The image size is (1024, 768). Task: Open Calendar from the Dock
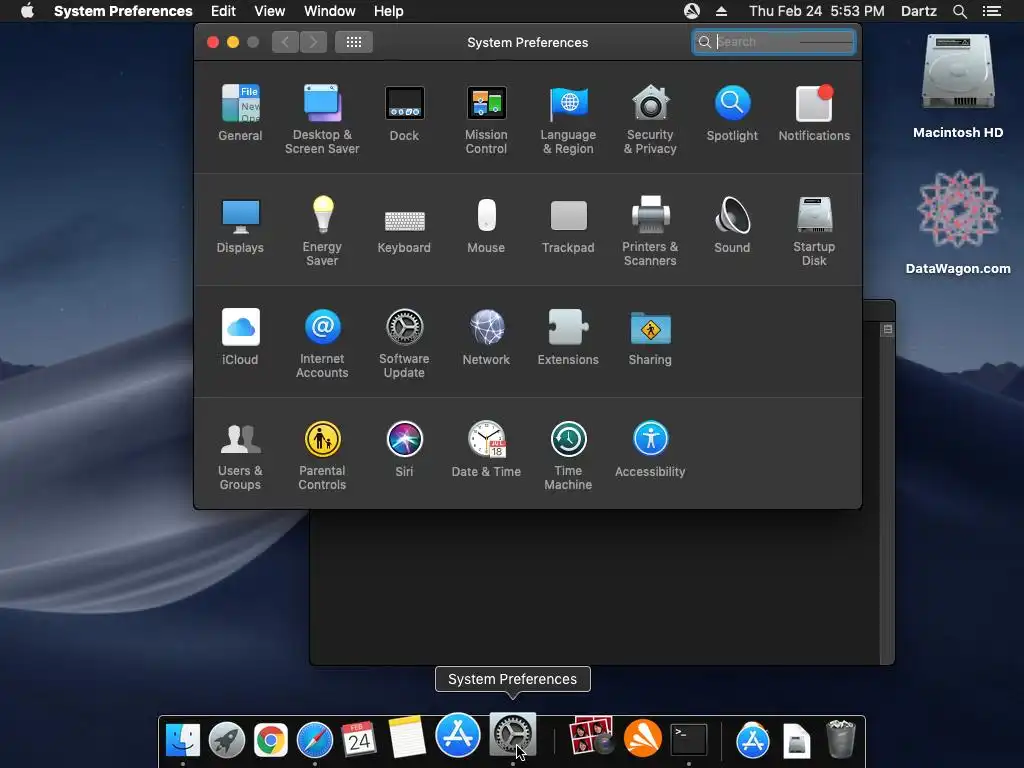click(359, 739)
